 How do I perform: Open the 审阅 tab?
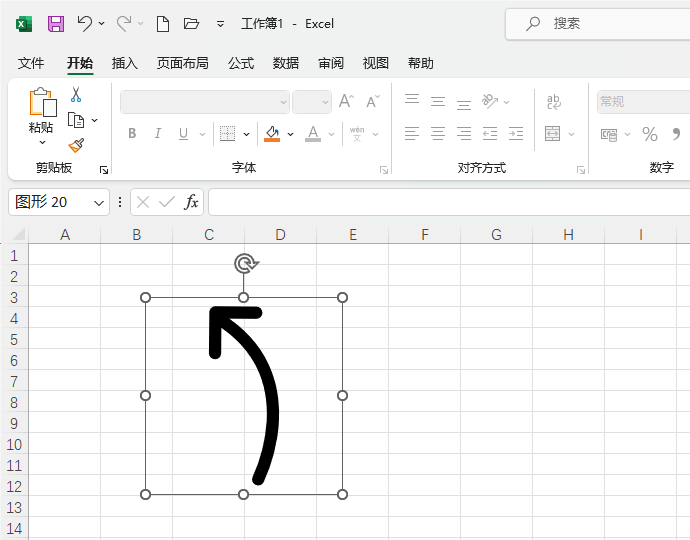[331, 63]
